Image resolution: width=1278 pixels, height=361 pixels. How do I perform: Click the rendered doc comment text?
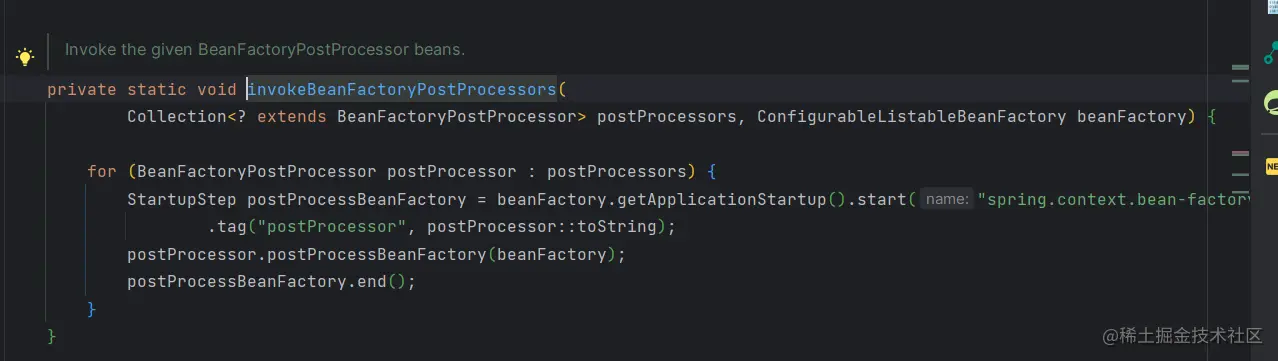265,49
